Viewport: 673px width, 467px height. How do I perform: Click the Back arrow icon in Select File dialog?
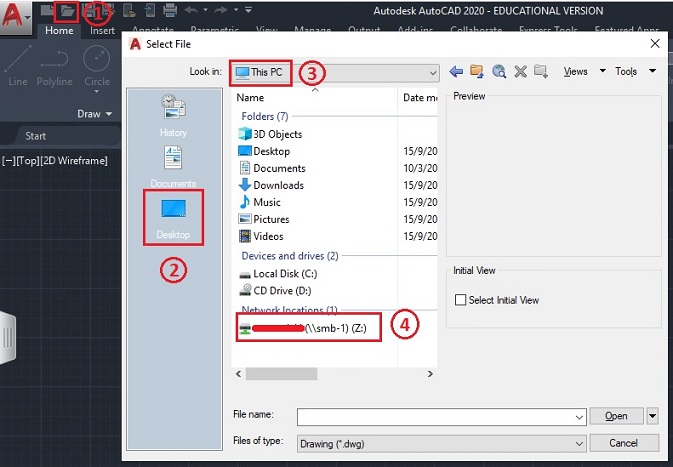pos(457,72)
